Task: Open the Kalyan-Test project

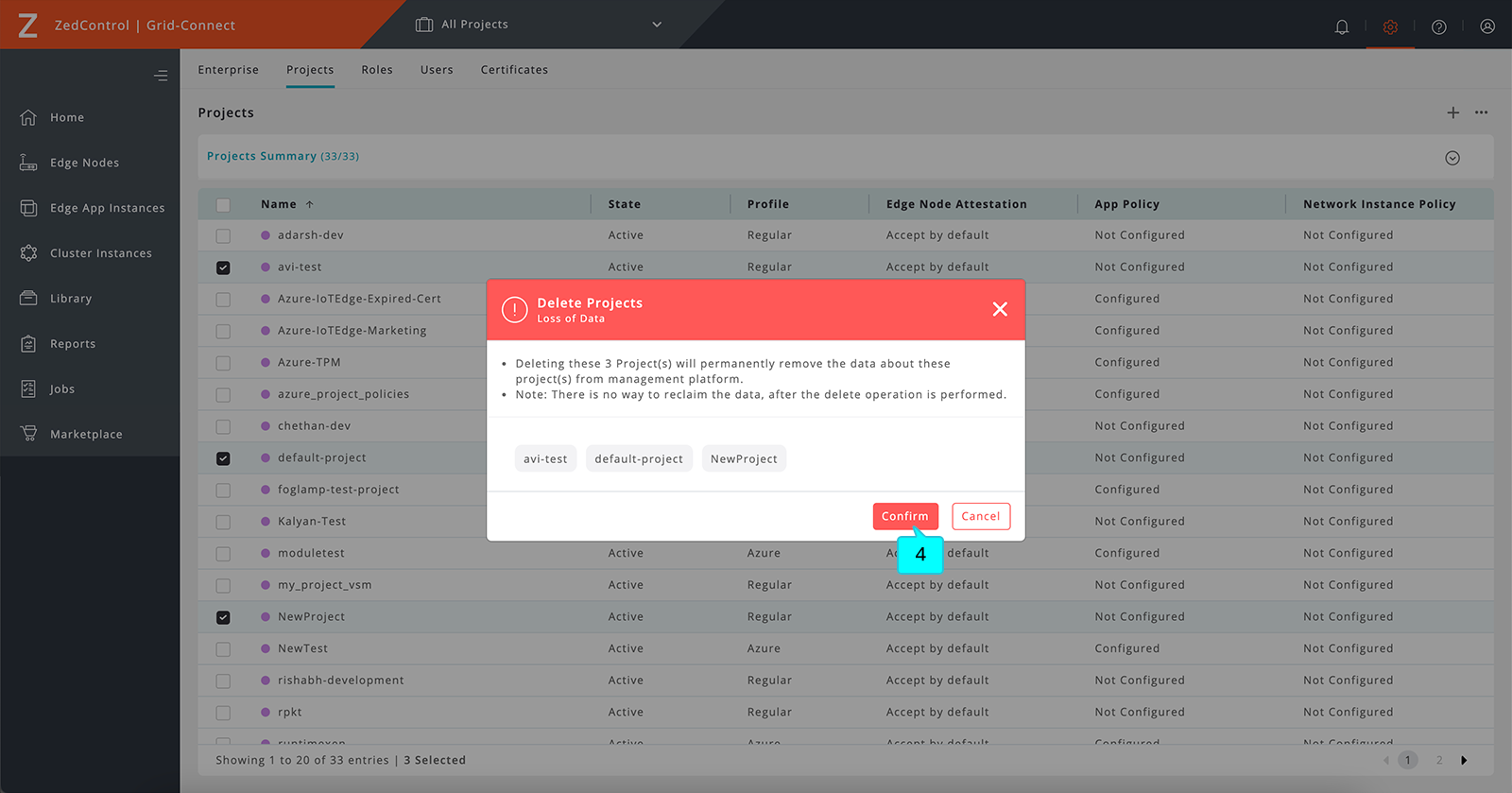Action: tap(312, 522)
